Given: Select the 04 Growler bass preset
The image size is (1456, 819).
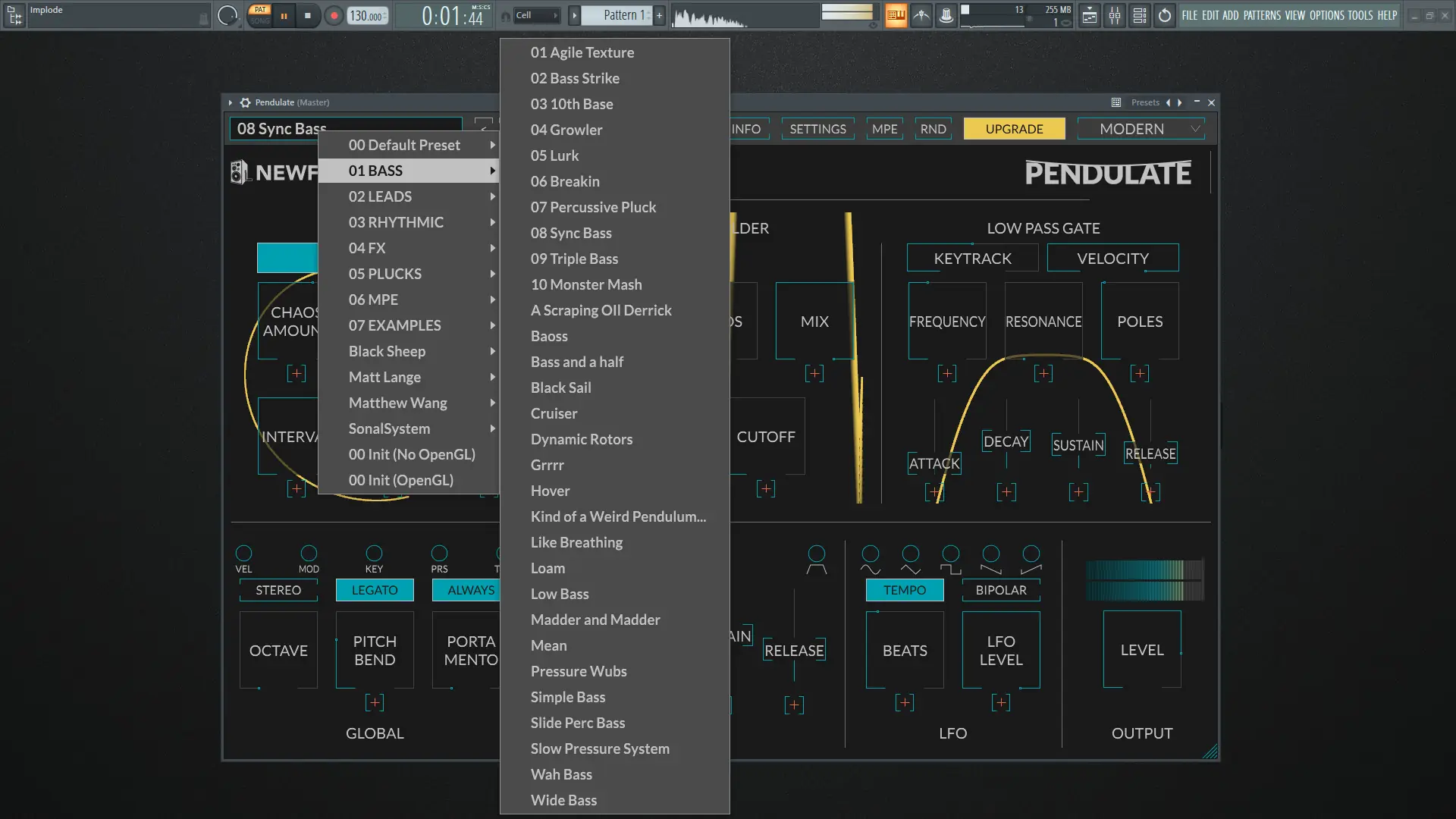Looking at the screenshot, I should pyautogui.click(x=566, y=130).
